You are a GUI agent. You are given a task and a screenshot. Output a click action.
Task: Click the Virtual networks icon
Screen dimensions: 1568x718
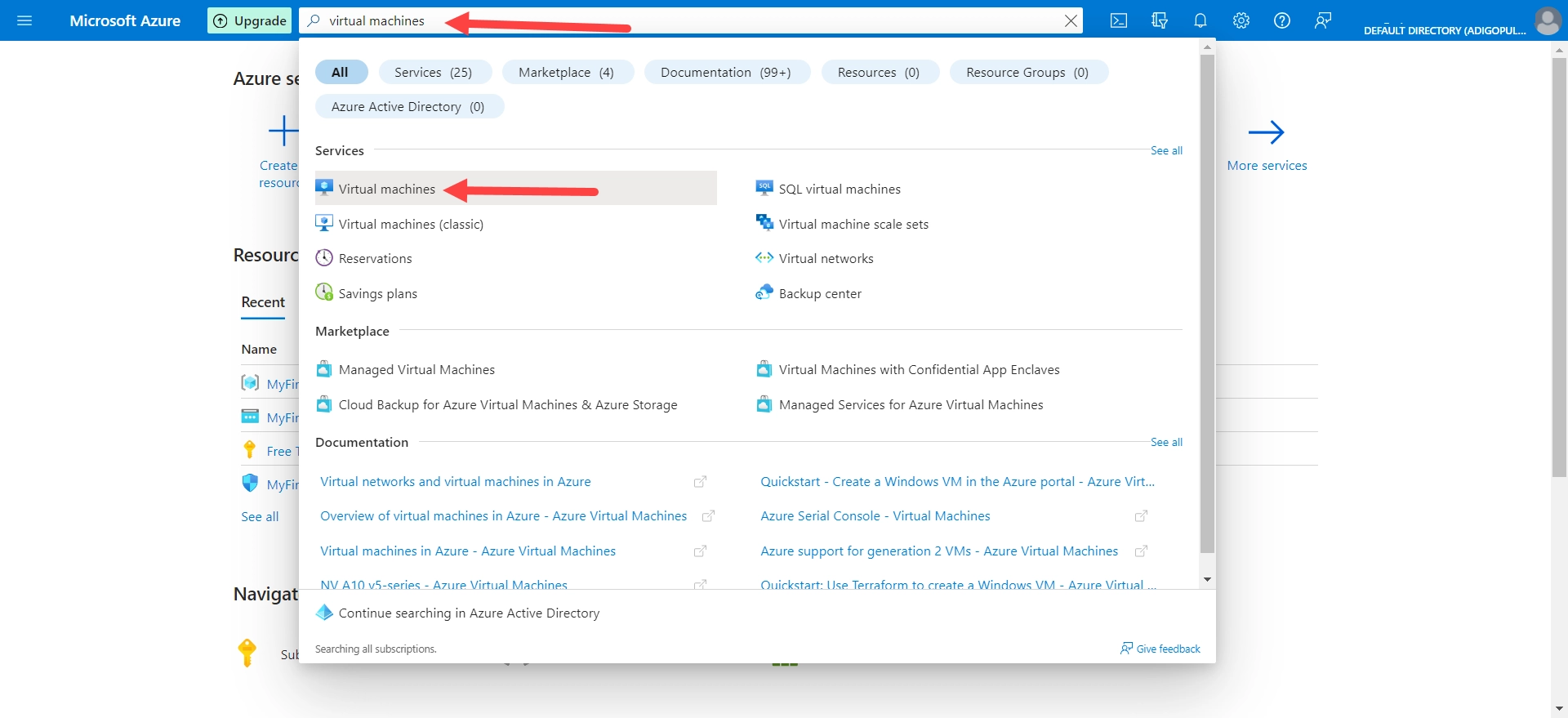coord(764,258)
